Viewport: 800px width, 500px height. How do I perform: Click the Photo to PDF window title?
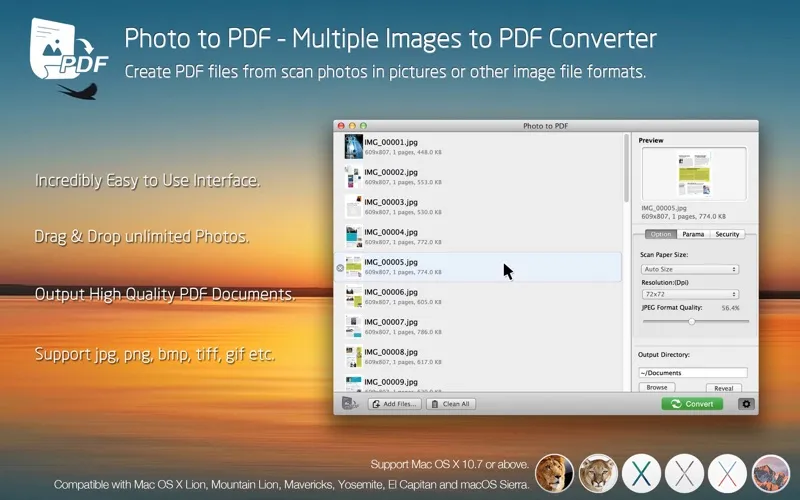(545, 126)
